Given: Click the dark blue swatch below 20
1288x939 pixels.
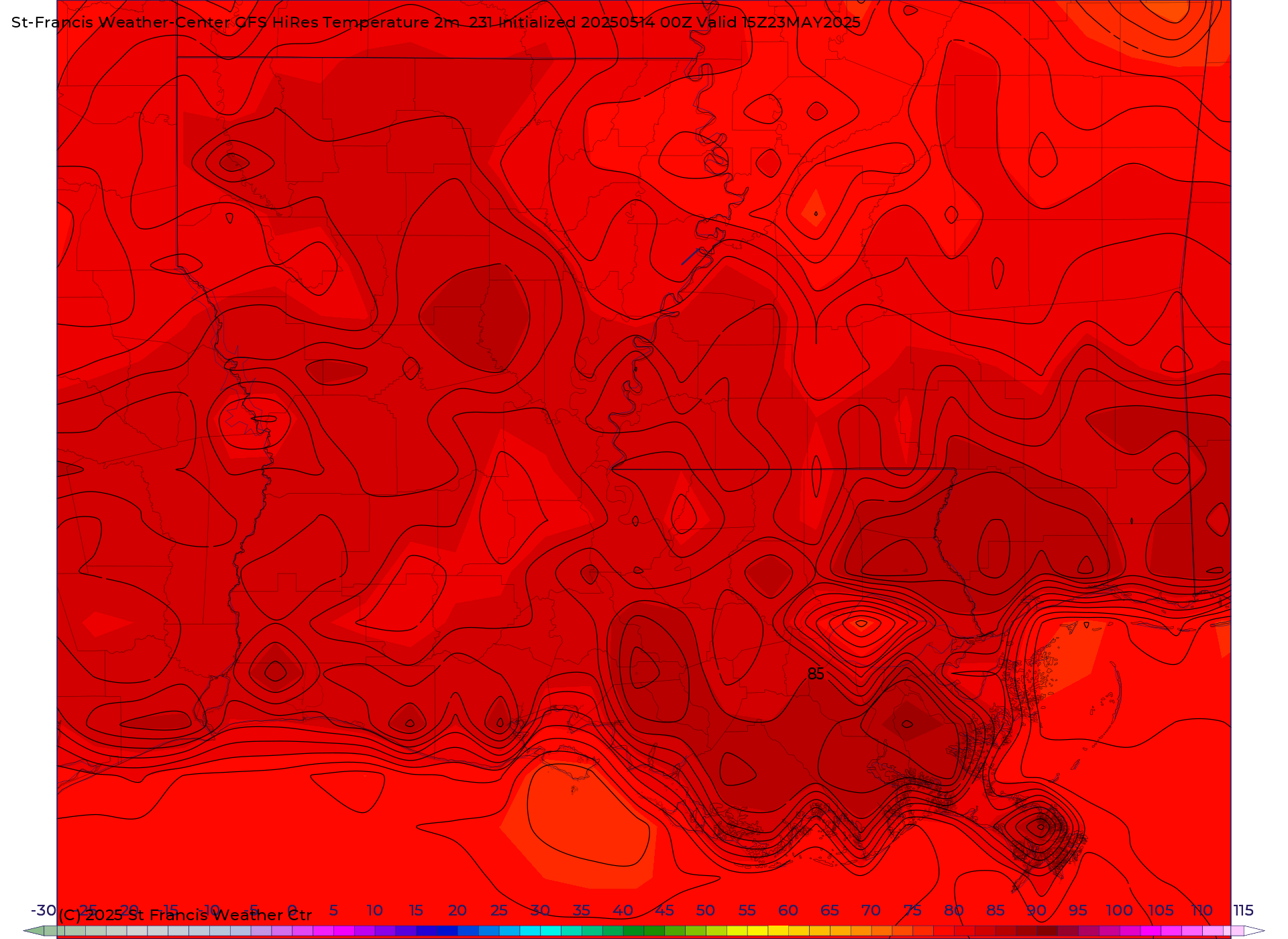Looking at the screenshot, I should pyautogui.click(x=447, y=931).
